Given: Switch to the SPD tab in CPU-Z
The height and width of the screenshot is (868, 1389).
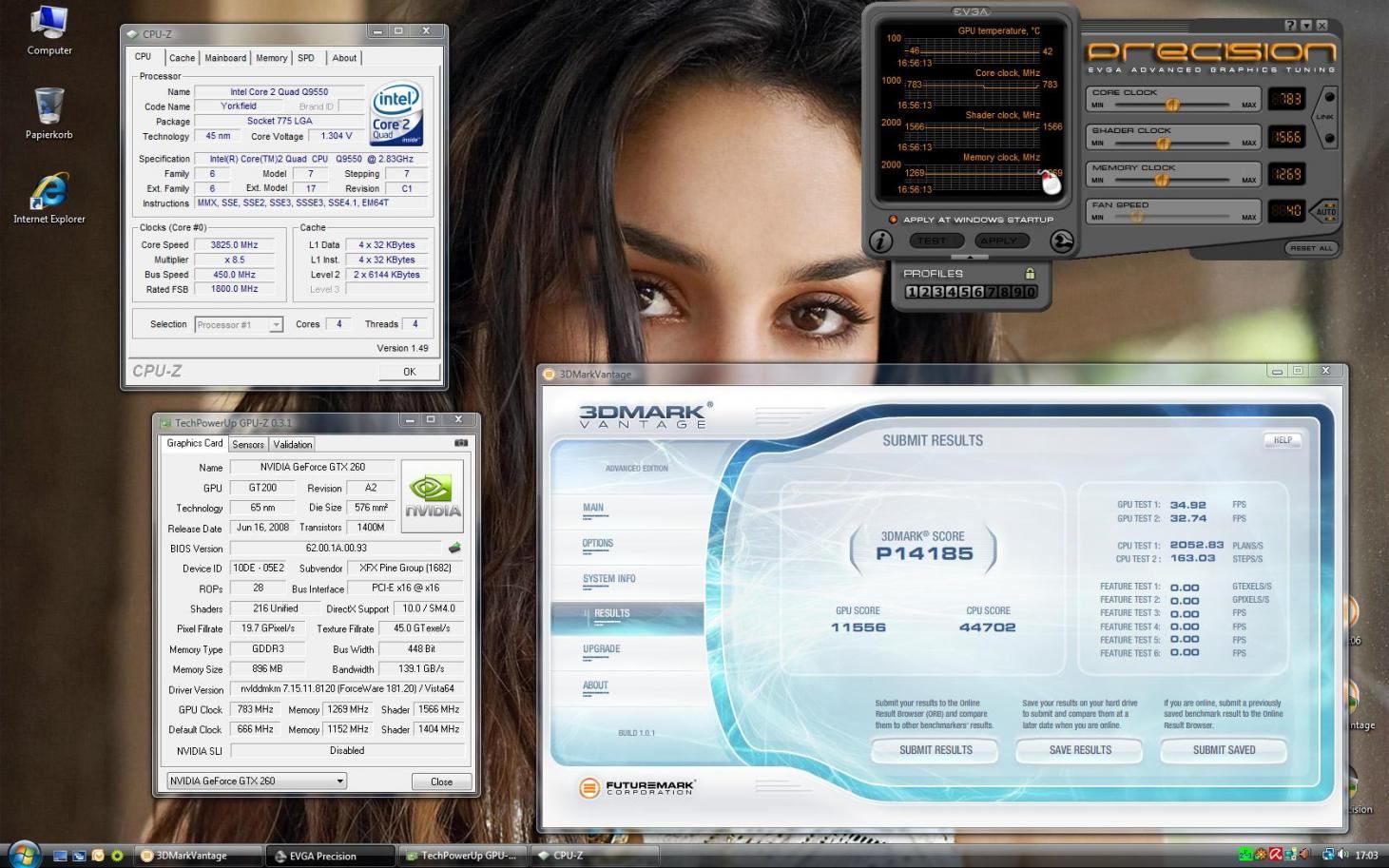Looking at the screenshot, I should 305,58.
